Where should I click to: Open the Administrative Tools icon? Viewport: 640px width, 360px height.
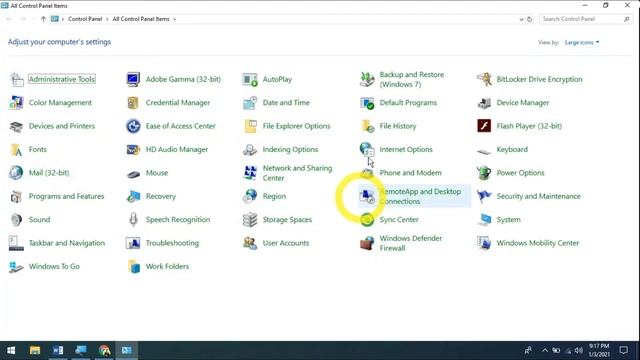[x=17, y=79]
